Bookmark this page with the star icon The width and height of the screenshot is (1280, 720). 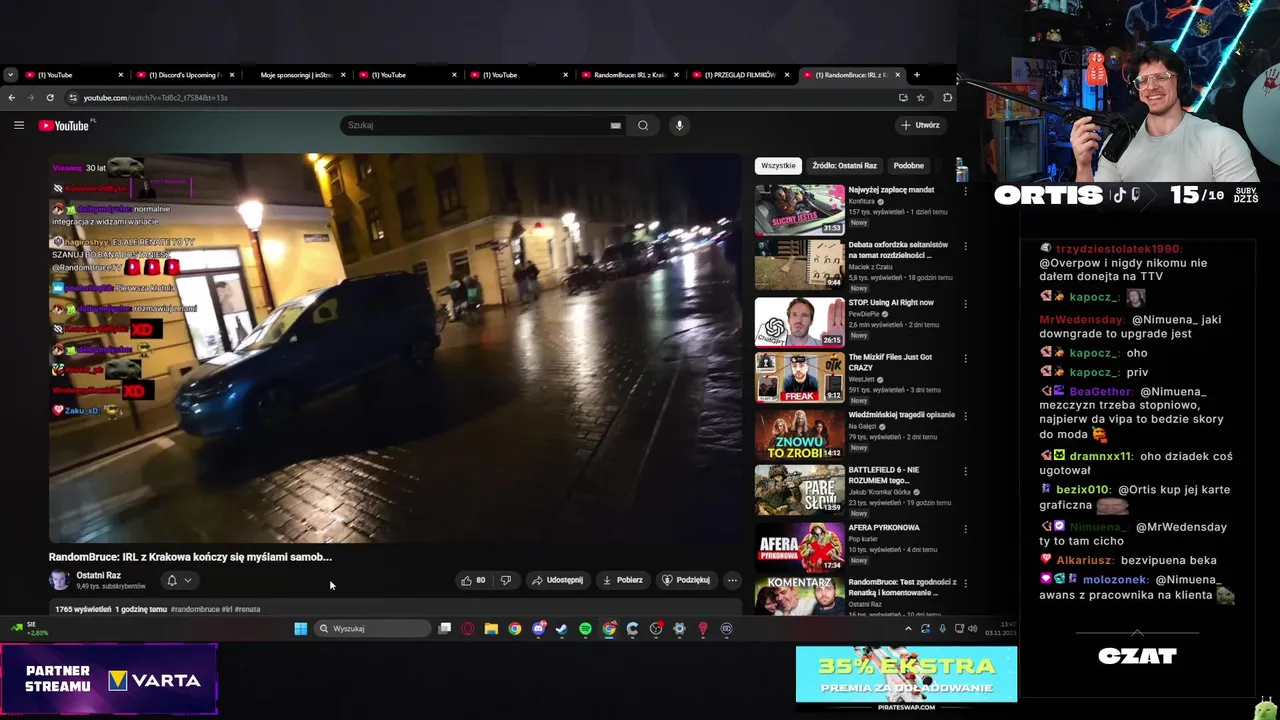pos(920,97)
